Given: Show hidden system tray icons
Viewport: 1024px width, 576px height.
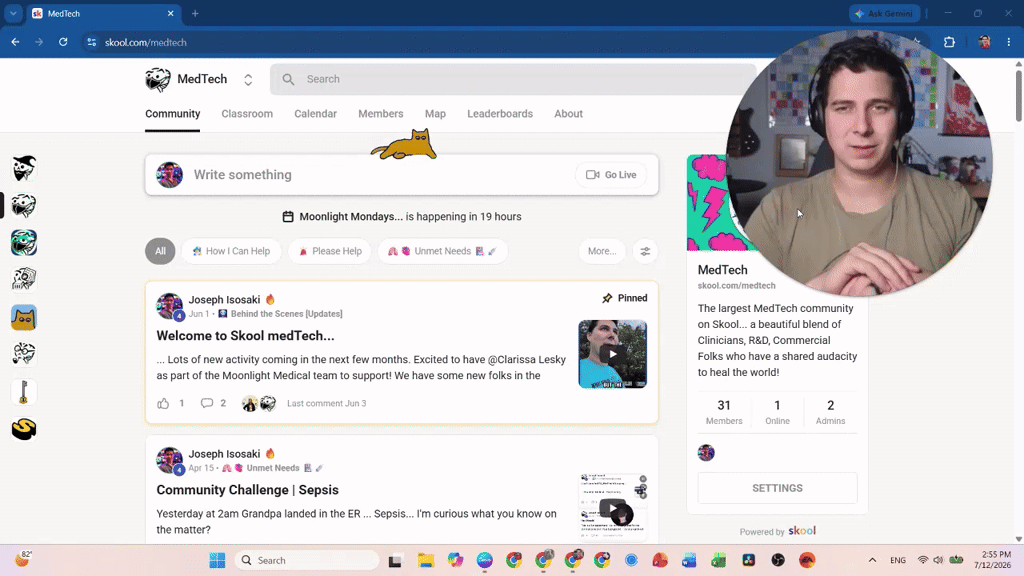Looking at the screenshot, I should point(872,560).
